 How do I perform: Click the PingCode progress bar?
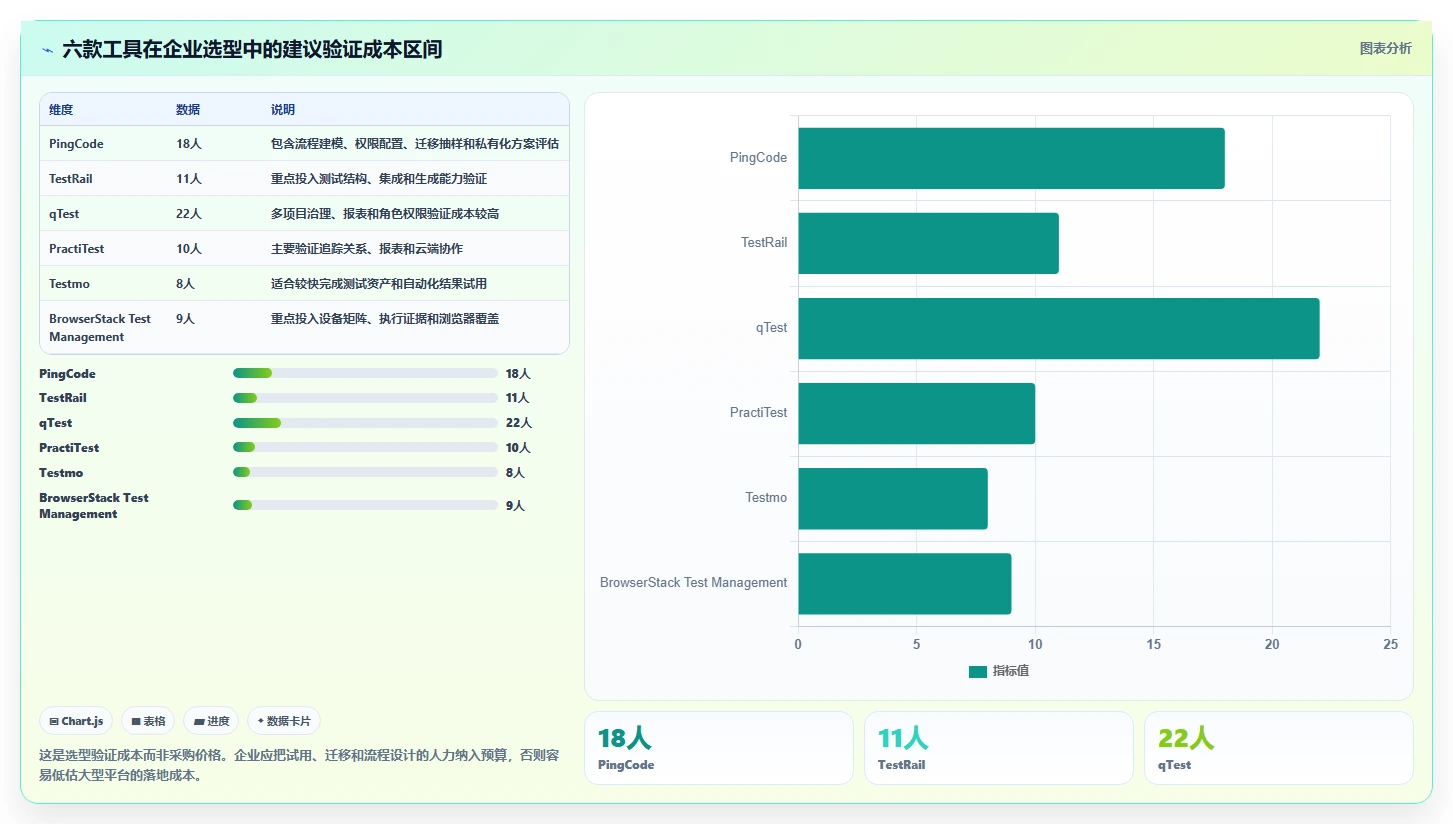tap(365, 373)
